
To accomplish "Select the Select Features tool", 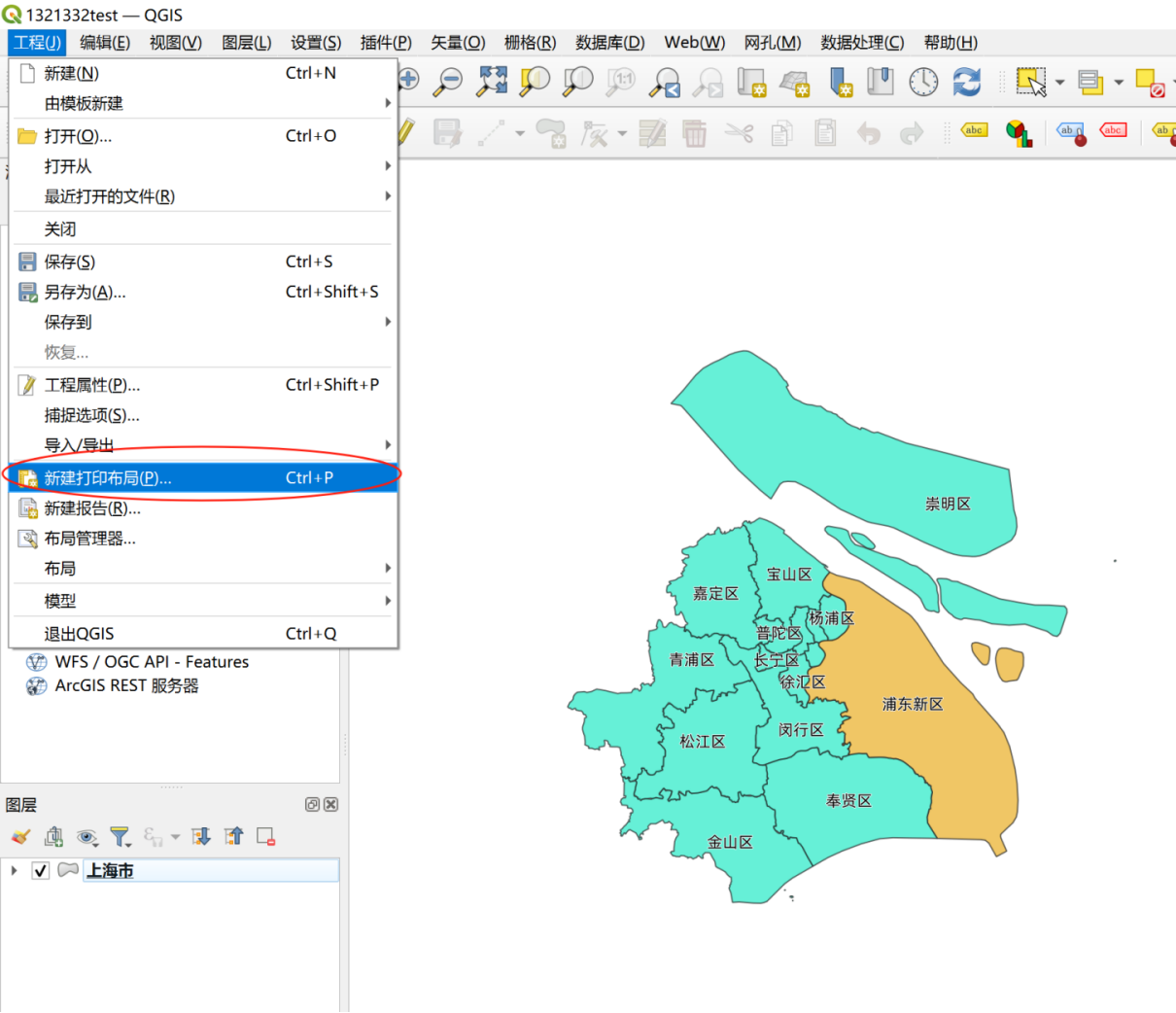I will [x=1031, y=82].
